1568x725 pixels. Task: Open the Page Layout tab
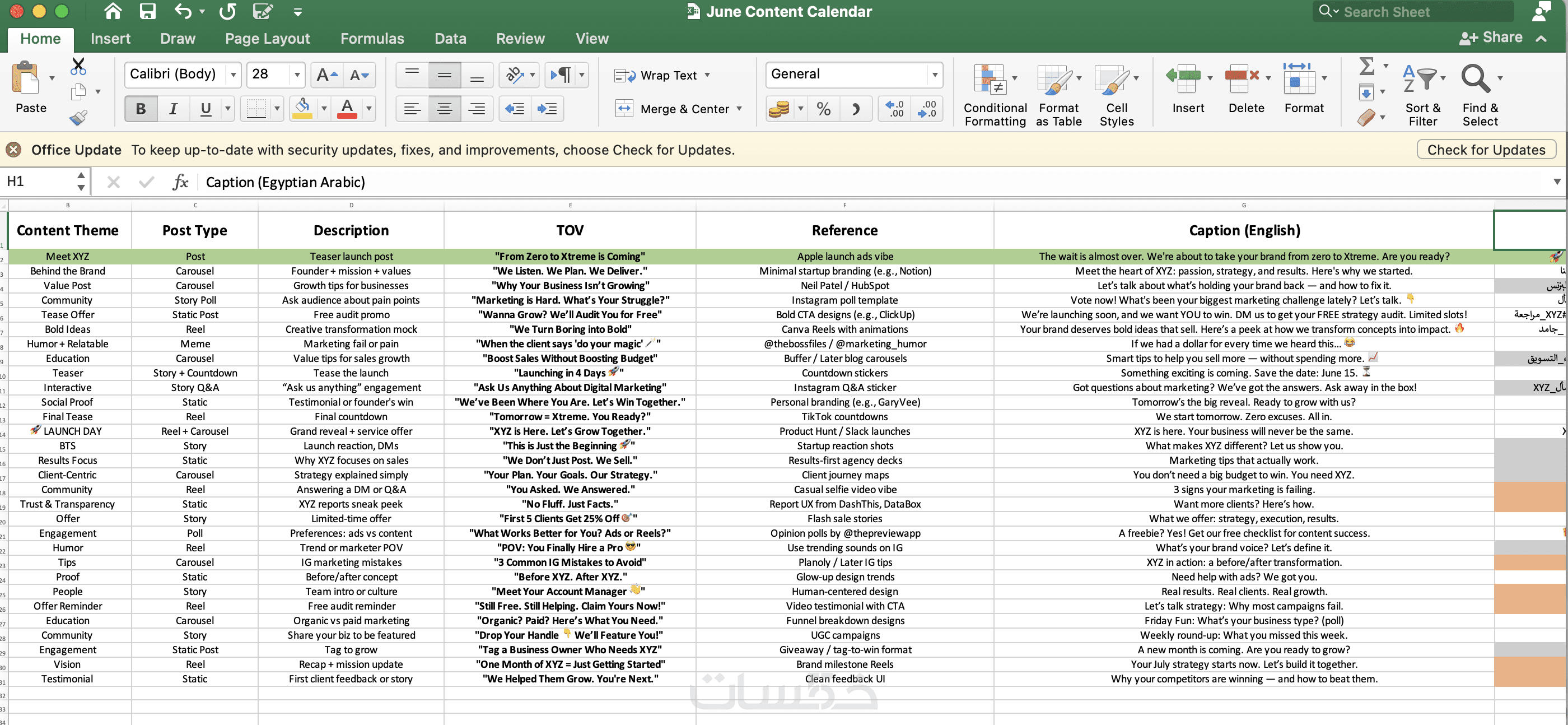click(x=267, y=39)
